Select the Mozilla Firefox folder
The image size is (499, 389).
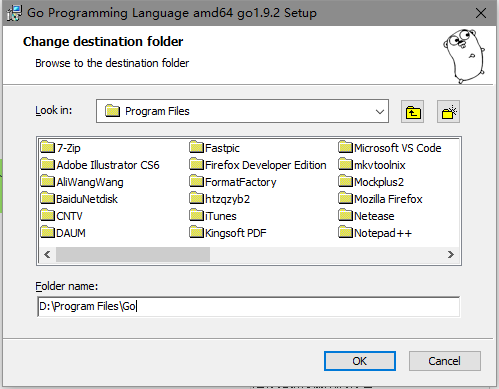pyautogui.click(x=380, y=199)
